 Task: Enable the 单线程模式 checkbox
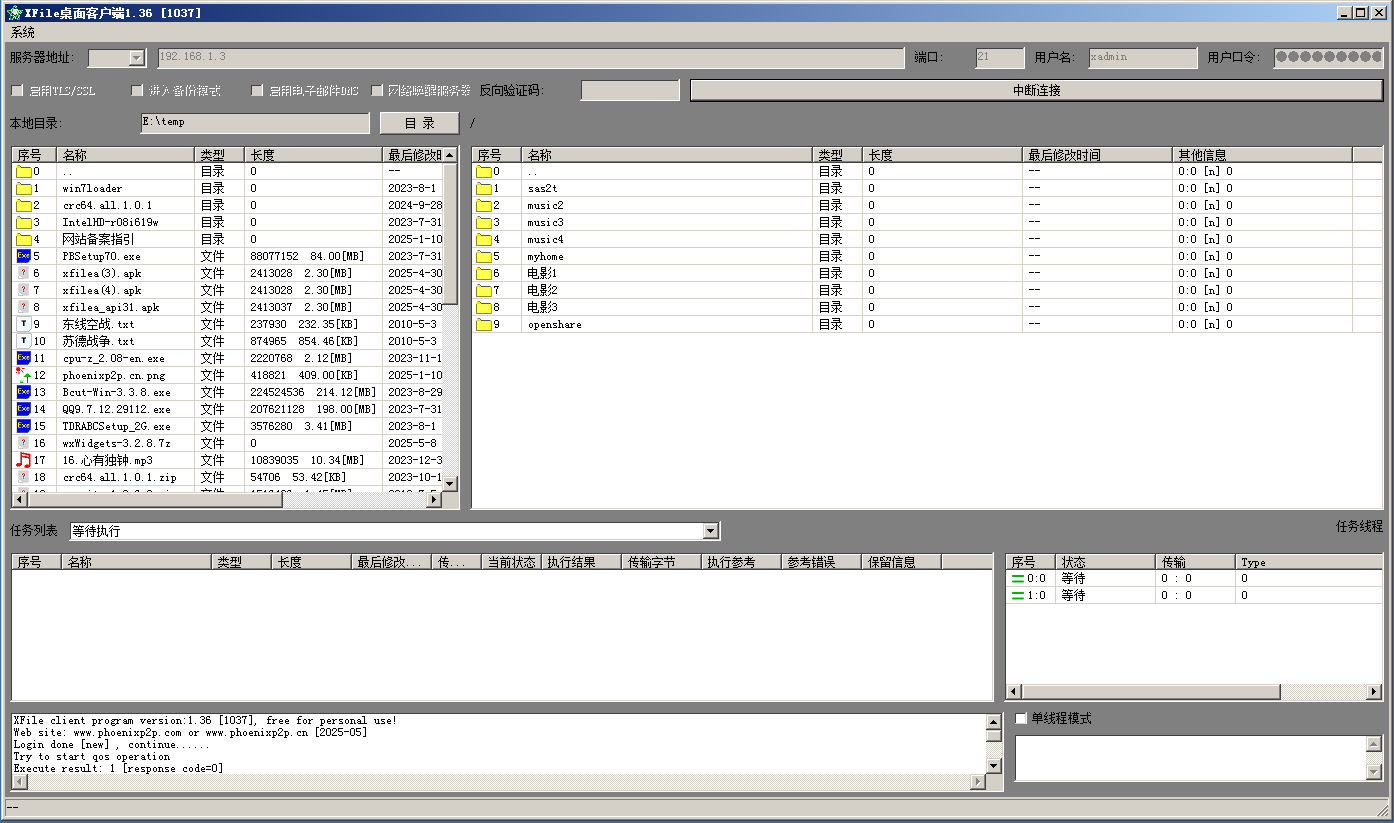[1021, 718]
